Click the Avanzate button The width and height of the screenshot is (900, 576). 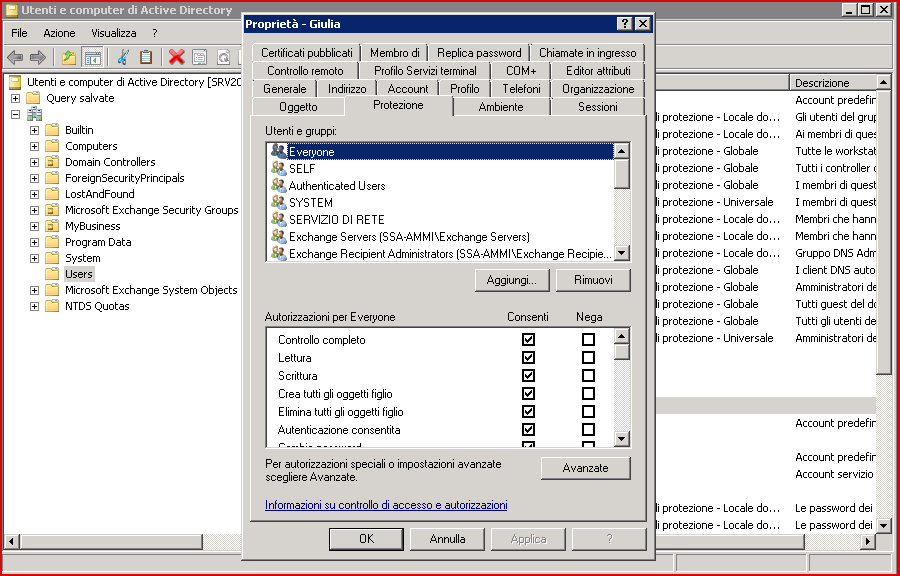click(585, 468)
